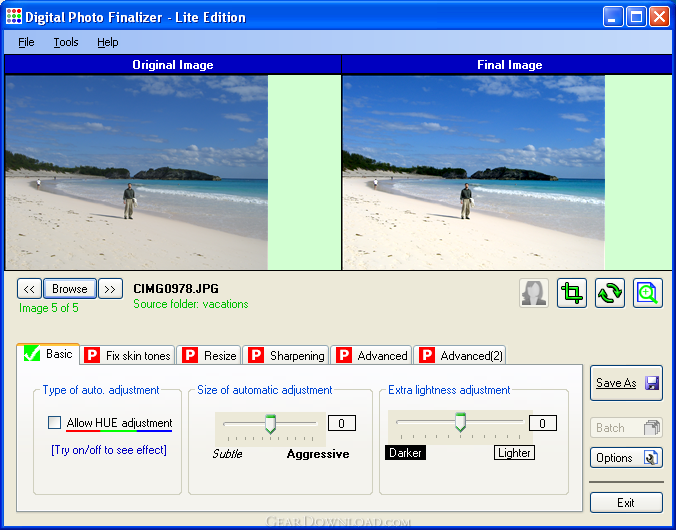Click the extra lightness value field

[543, 423]
